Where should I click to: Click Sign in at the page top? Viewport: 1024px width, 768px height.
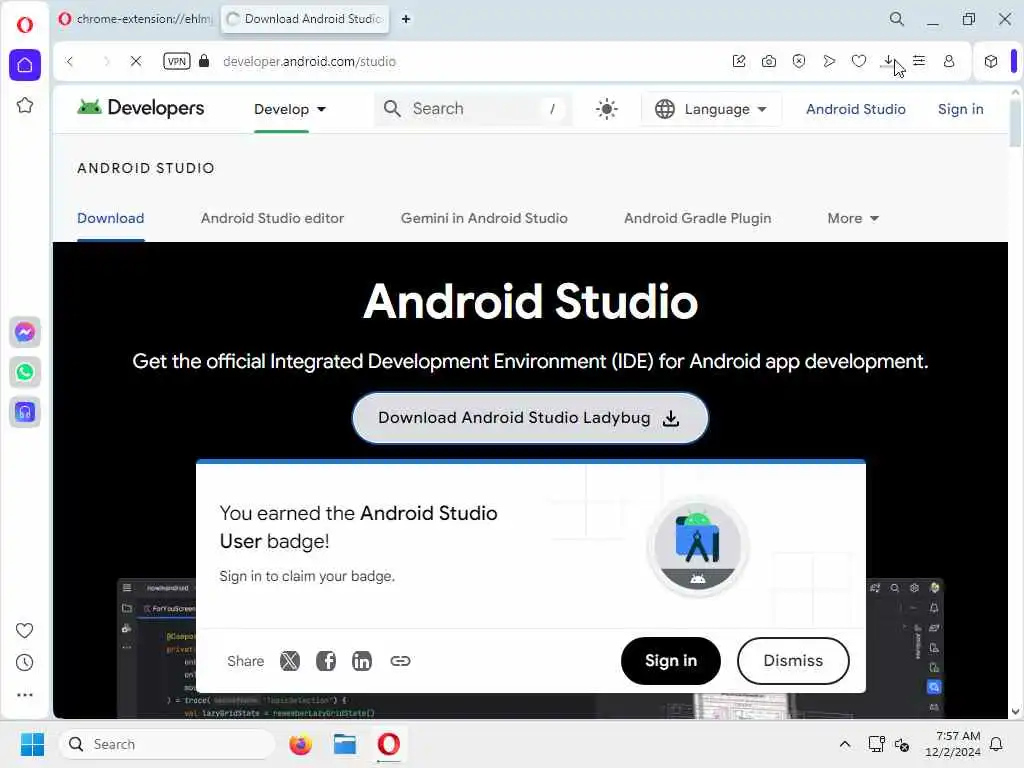pyautogui.click(x=961, y=109)
